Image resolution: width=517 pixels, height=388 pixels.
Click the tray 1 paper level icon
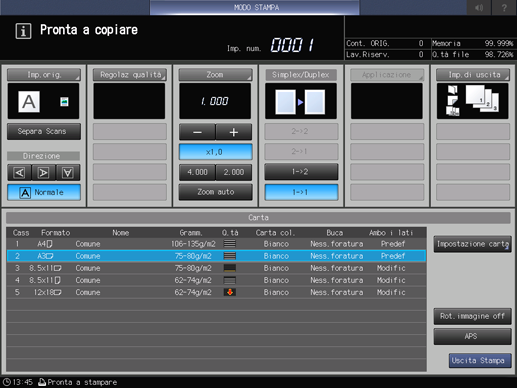[x=230, y=244]
